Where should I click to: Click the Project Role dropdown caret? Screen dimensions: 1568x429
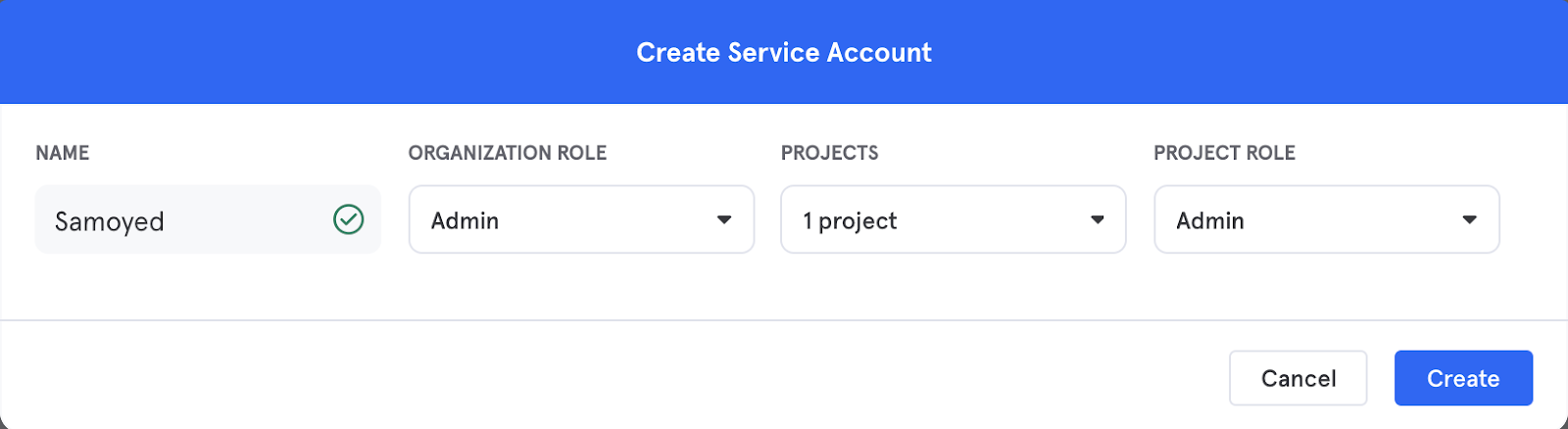(x=1469, y=219)
